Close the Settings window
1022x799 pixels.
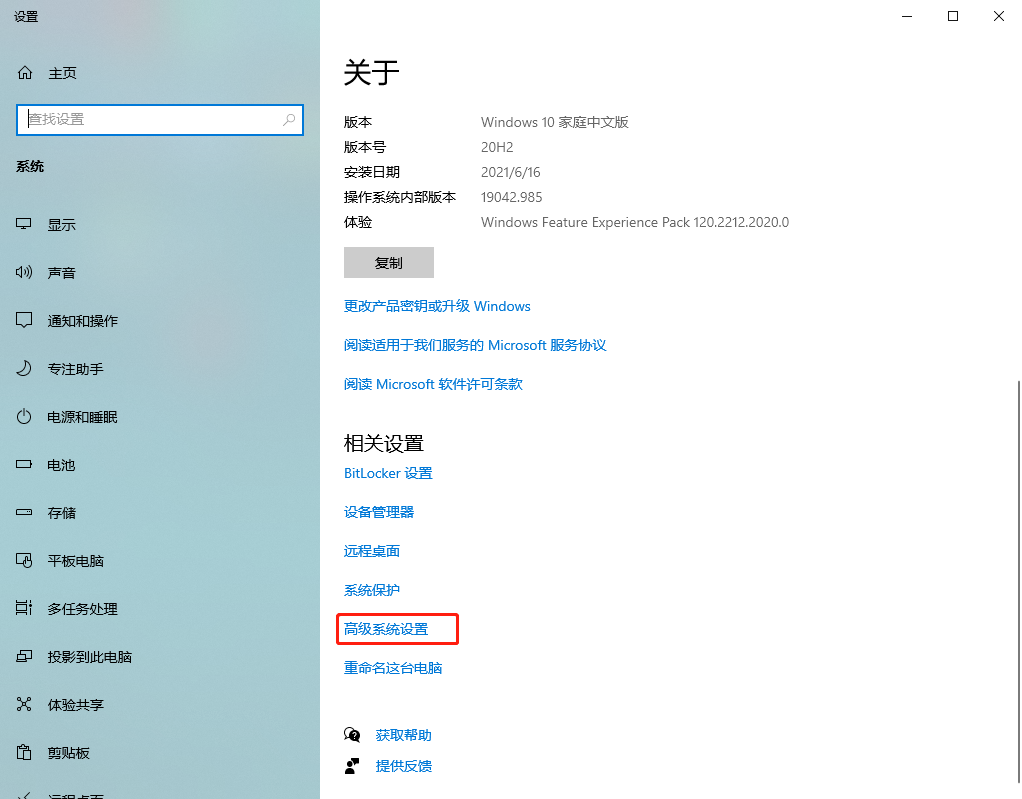pyautogui.click(x=999, y=16)
